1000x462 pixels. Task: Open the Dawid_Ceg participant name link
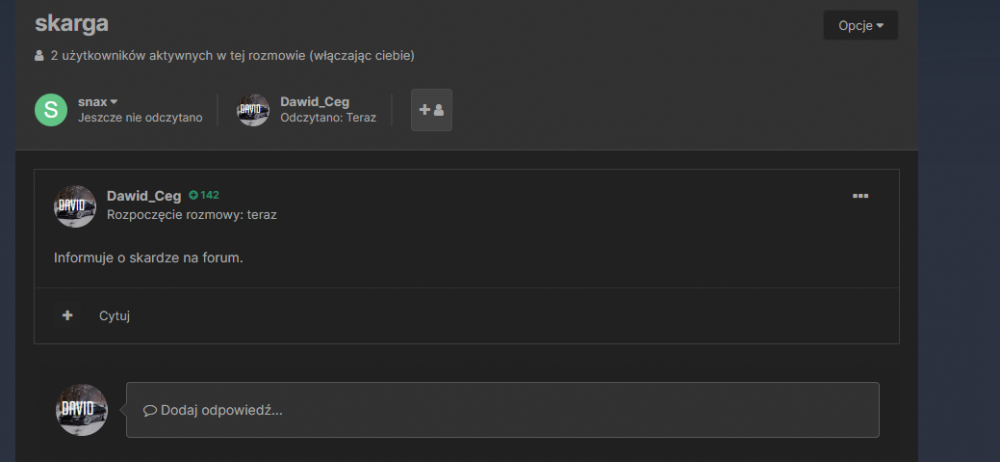tap(315, 101)
